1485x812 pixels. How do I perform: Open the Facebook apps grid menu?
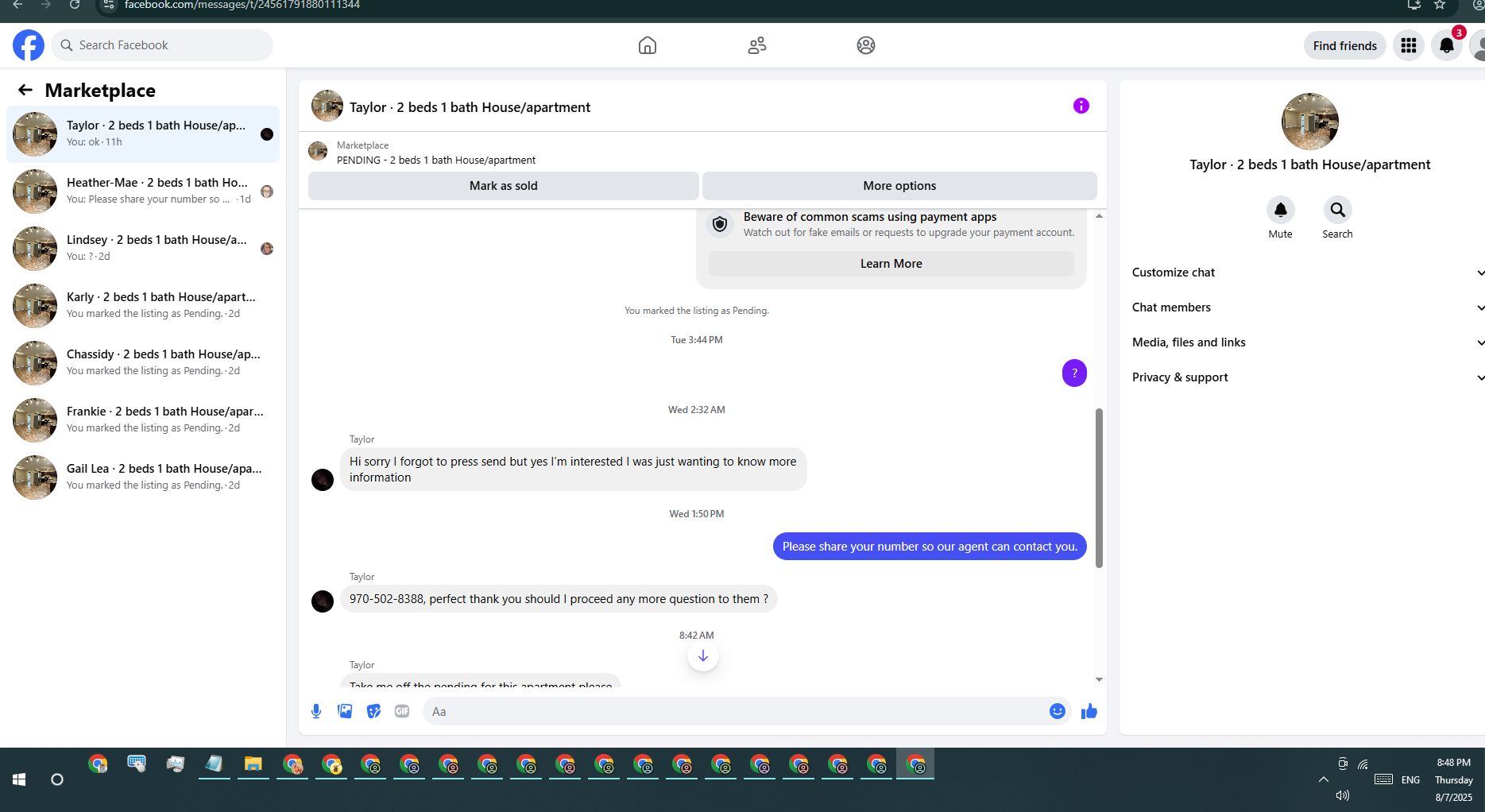click(x=1409, y=45)
